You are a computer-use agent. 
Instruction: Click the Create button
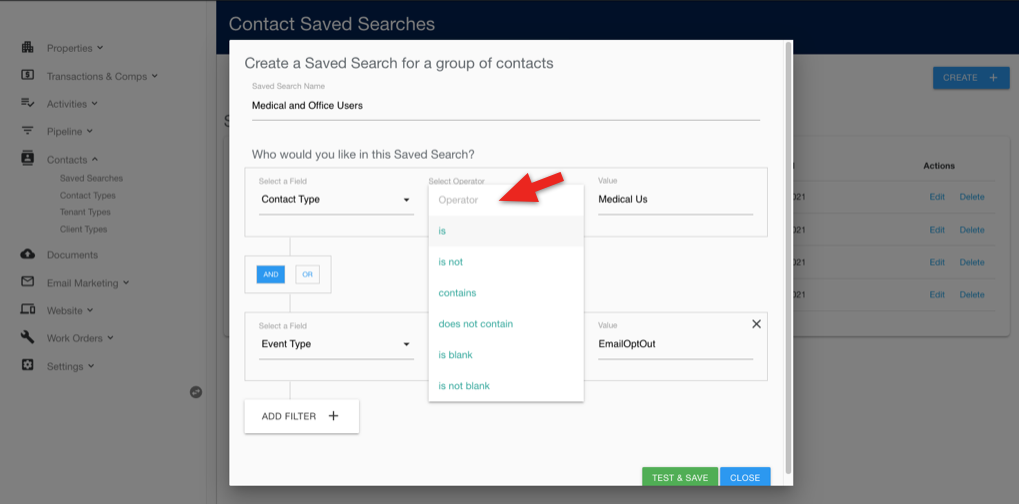point(971,77)
